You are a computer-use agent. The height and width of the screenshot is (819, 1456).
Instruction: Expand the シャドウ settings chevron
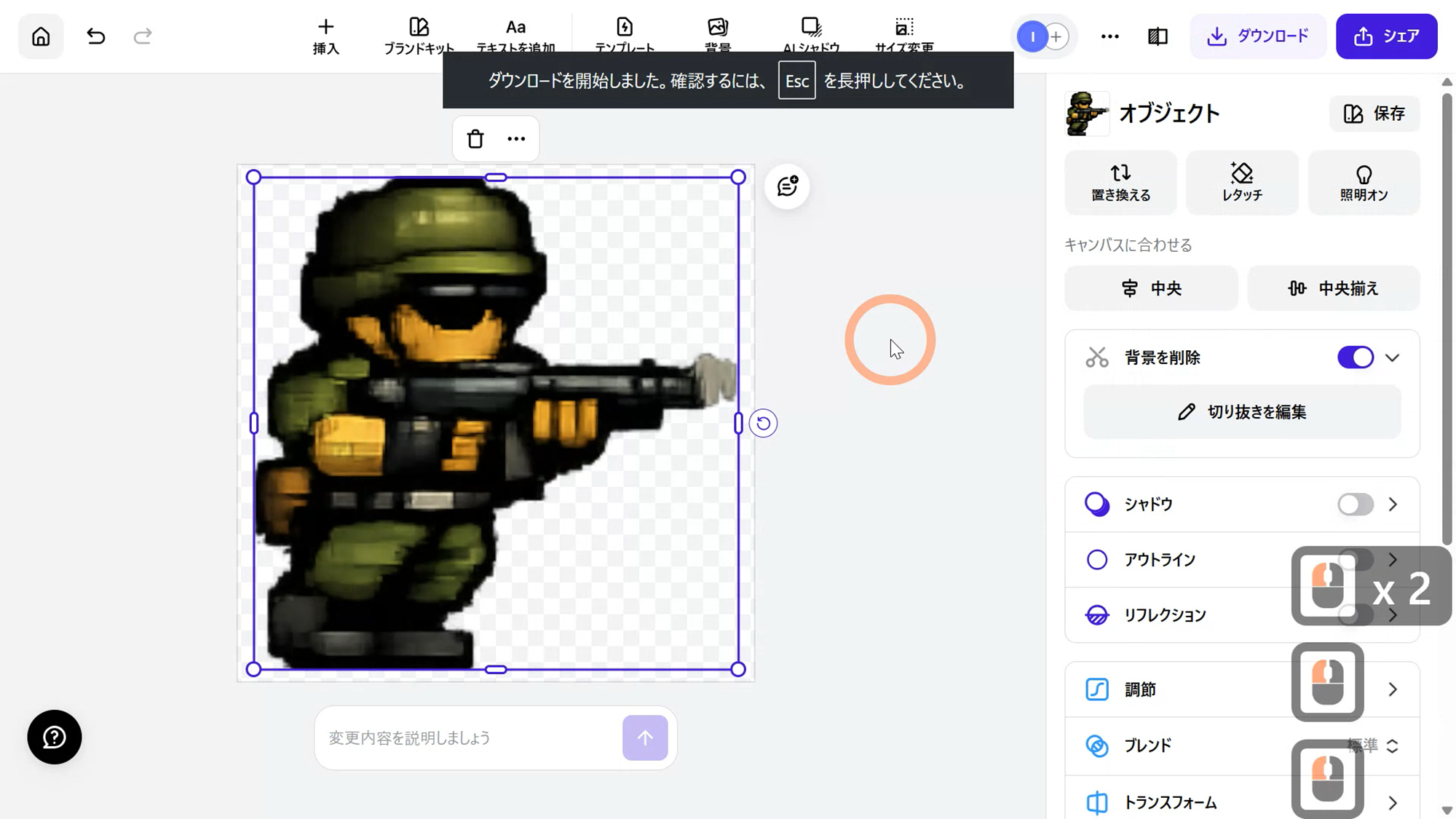coord(1393,505)
